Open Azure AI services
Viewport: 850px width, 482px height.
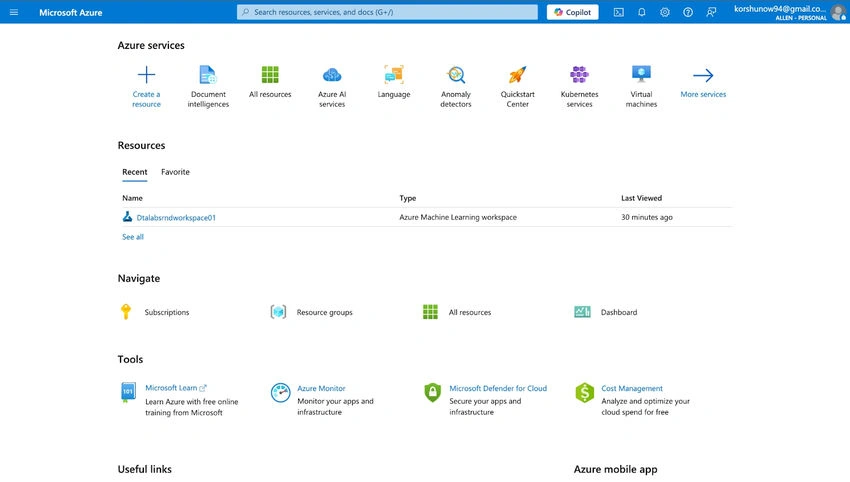click(332, 87)
